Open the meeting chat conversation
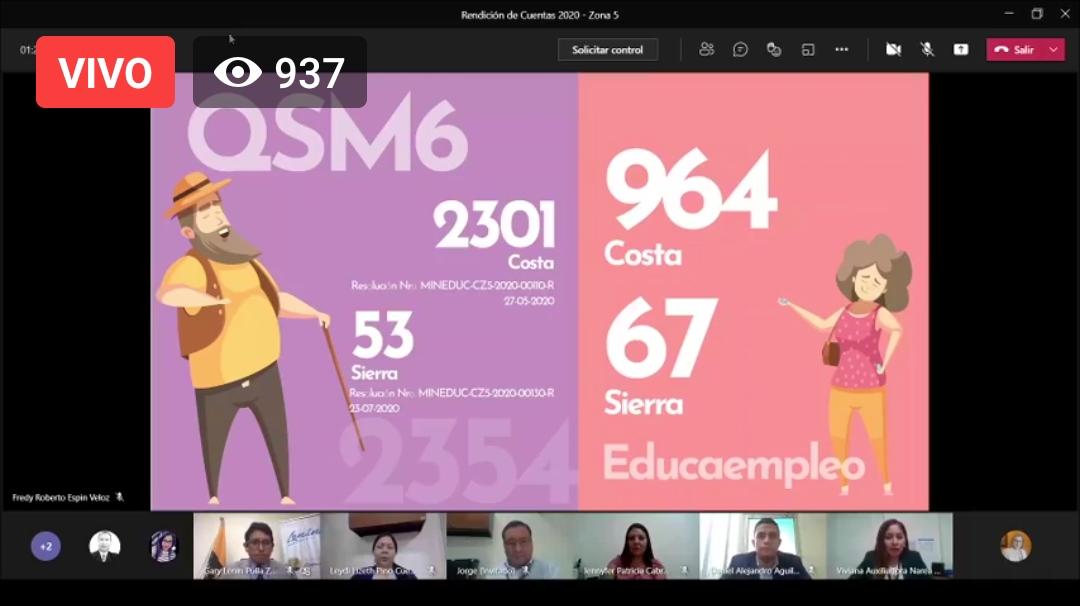1080x606 pixels. click(740, 50)
